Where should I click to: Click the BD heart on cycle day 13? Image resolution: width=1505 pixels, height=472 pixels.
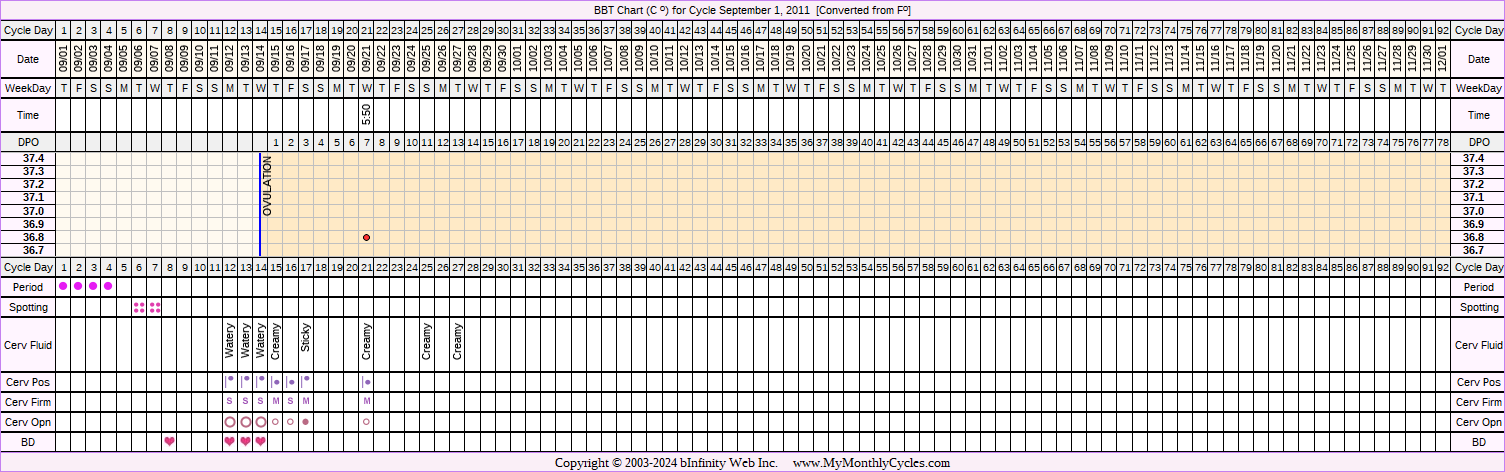245,441
